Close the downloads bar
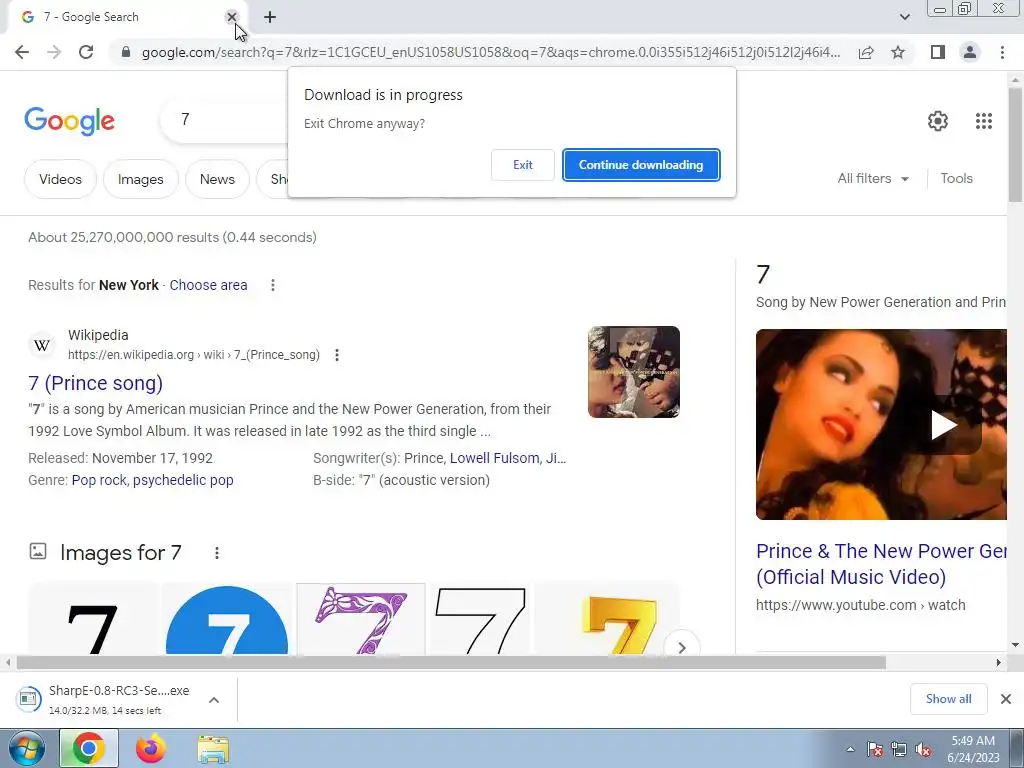The width and height of the screenshot is (1024, 768). tap(1006, 699)
